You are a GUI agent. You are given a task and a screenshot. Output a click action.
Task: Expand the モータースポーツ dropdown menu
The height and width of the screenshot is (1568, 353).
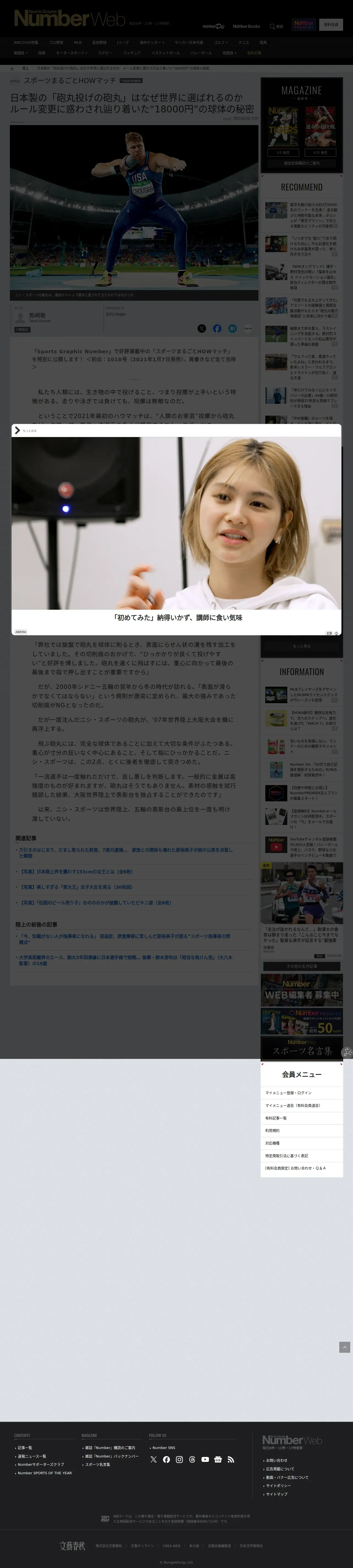pyautogui.click(x=72, y=53)
